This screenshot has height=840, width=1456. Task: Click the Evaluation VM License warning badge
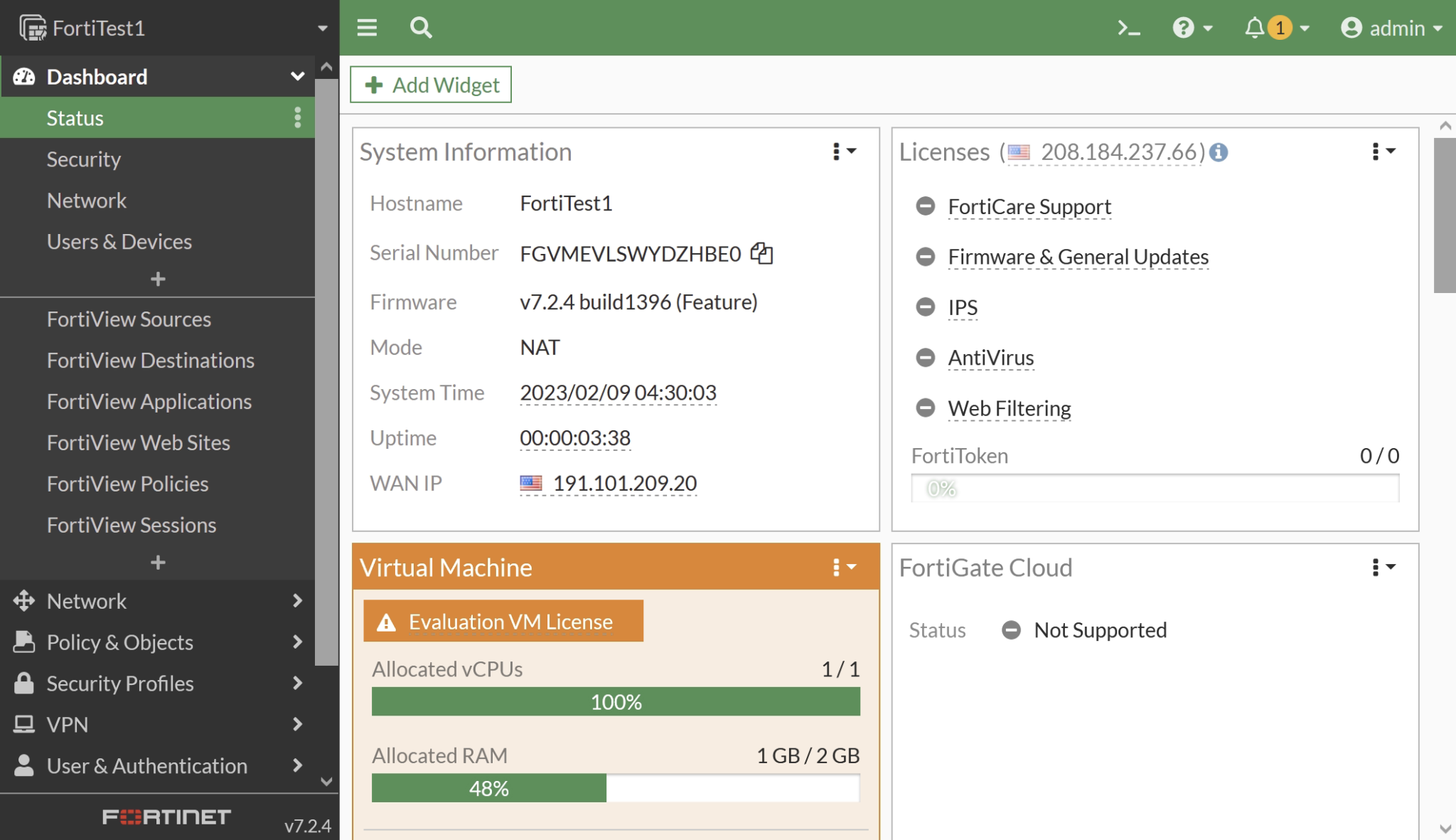click(x=503, y=620)
